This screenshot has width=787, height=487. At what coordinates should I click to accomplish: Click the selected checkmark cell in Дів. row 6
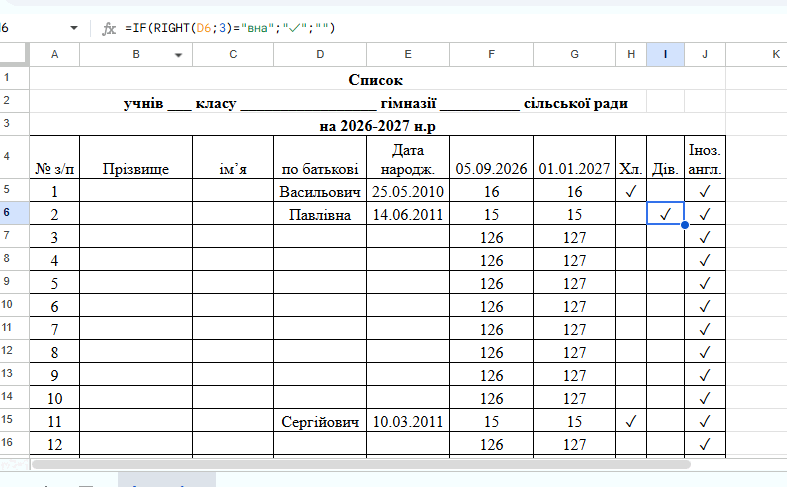666,214
